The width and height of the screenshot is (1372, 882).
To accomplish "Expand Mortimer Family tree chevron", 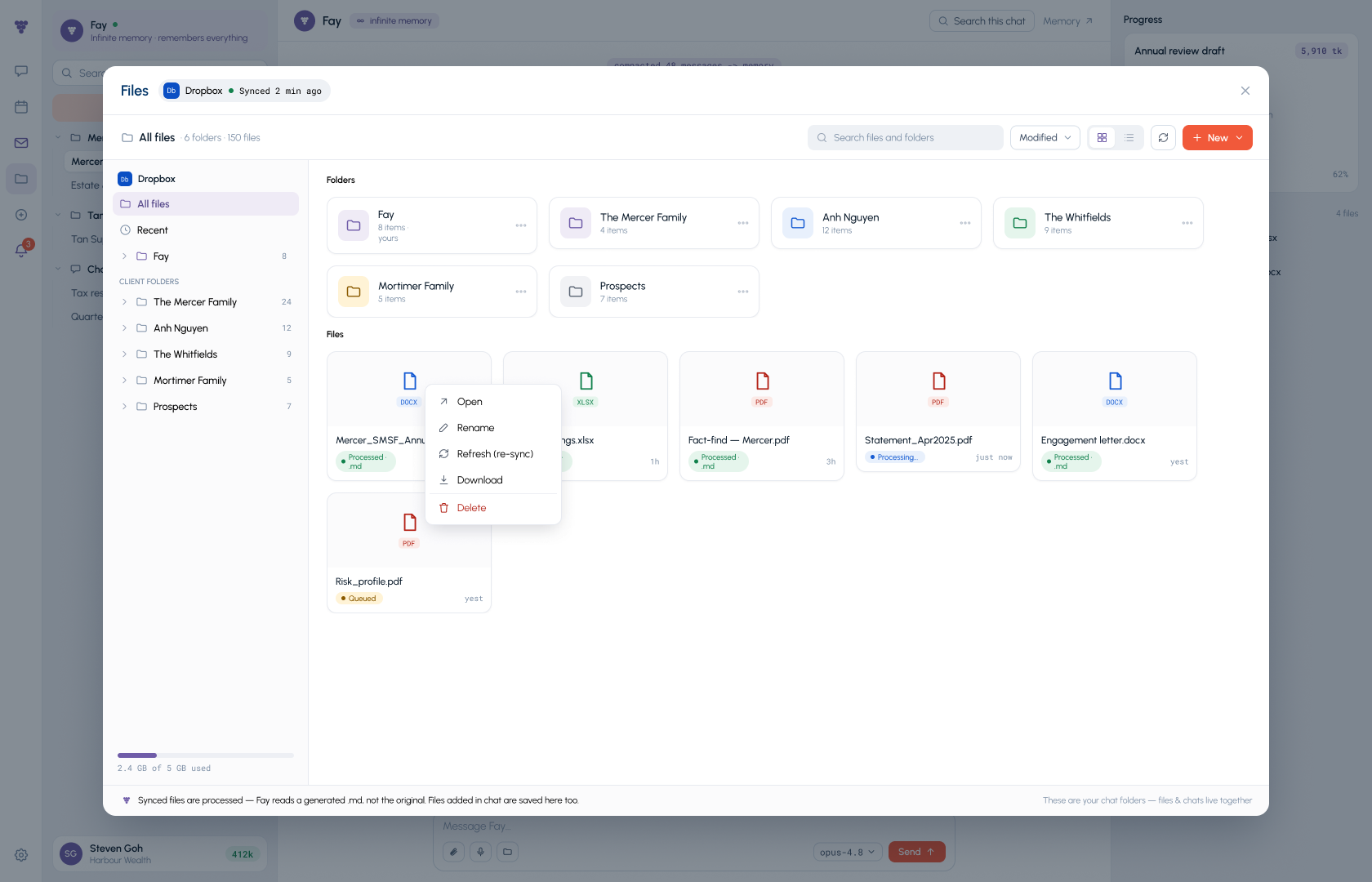I will tap(124, 381).
